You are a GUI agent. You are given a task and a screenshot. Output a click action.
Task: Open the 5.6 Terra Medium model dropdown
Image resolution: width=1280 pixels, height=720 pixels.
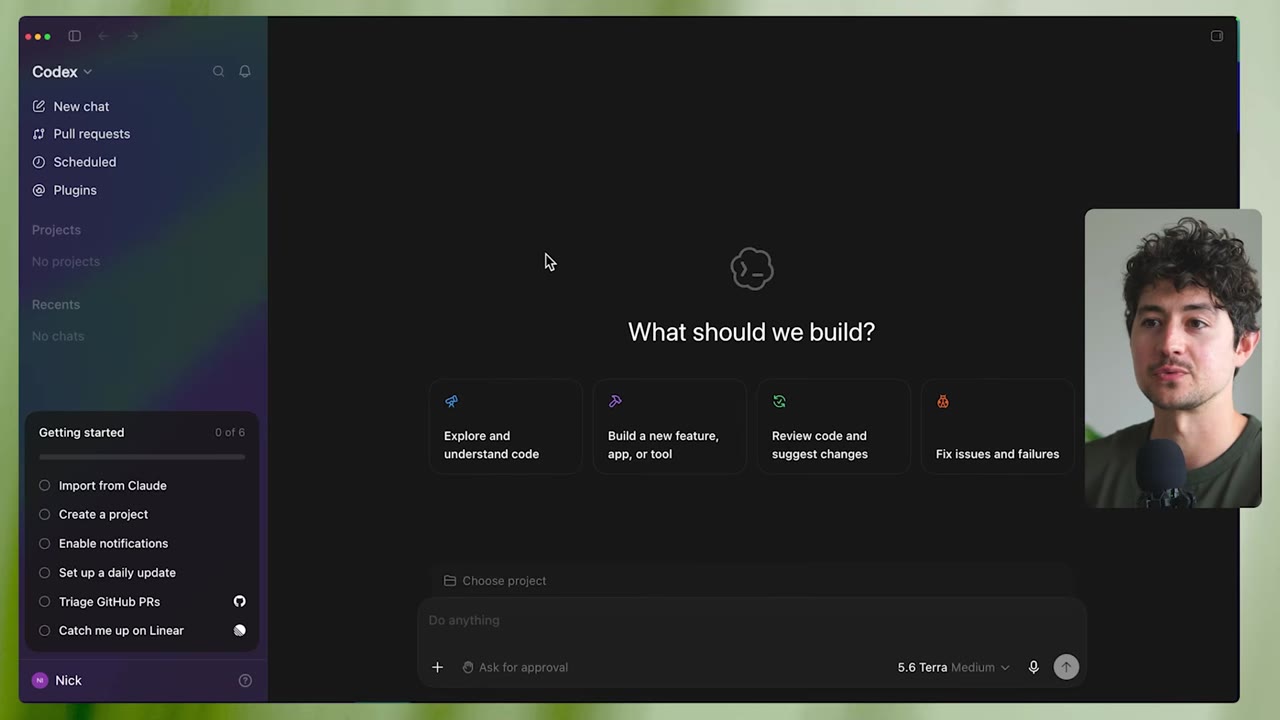pyautogui.click(x=953, y=668)
